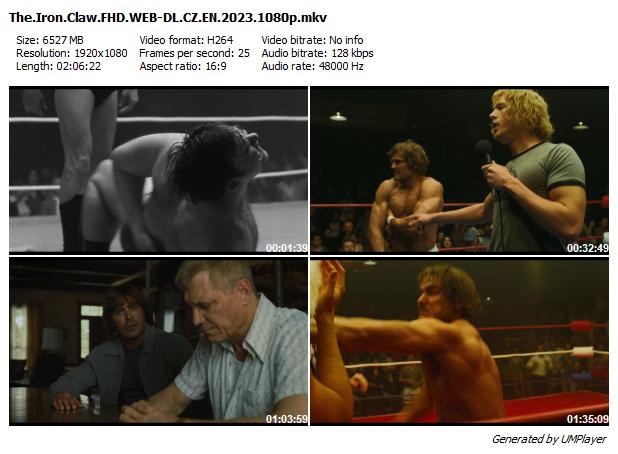Select Video format: H264 text
Image resolution: width=618 pixels, height=454 pixels.
tap(186, 40)
